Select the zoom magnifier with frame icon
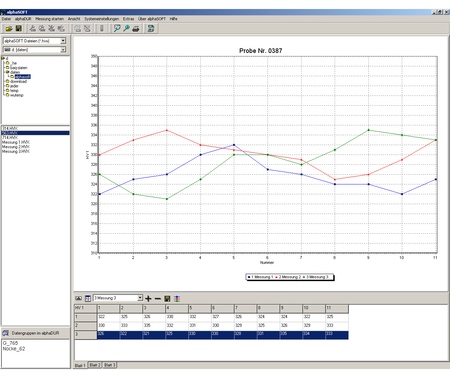Image resolution: width=450 pixels, height=377 pixels. 117,29
